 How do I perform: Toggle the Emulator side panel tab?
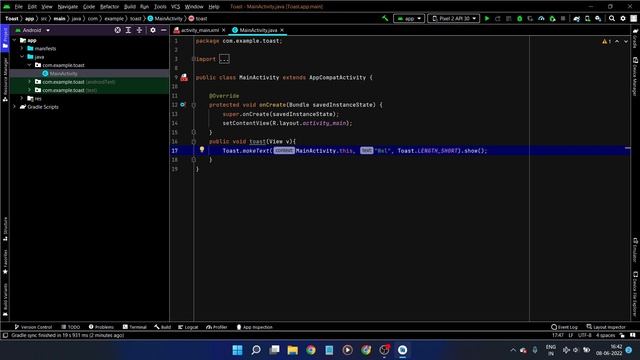(x=635, y=250)
